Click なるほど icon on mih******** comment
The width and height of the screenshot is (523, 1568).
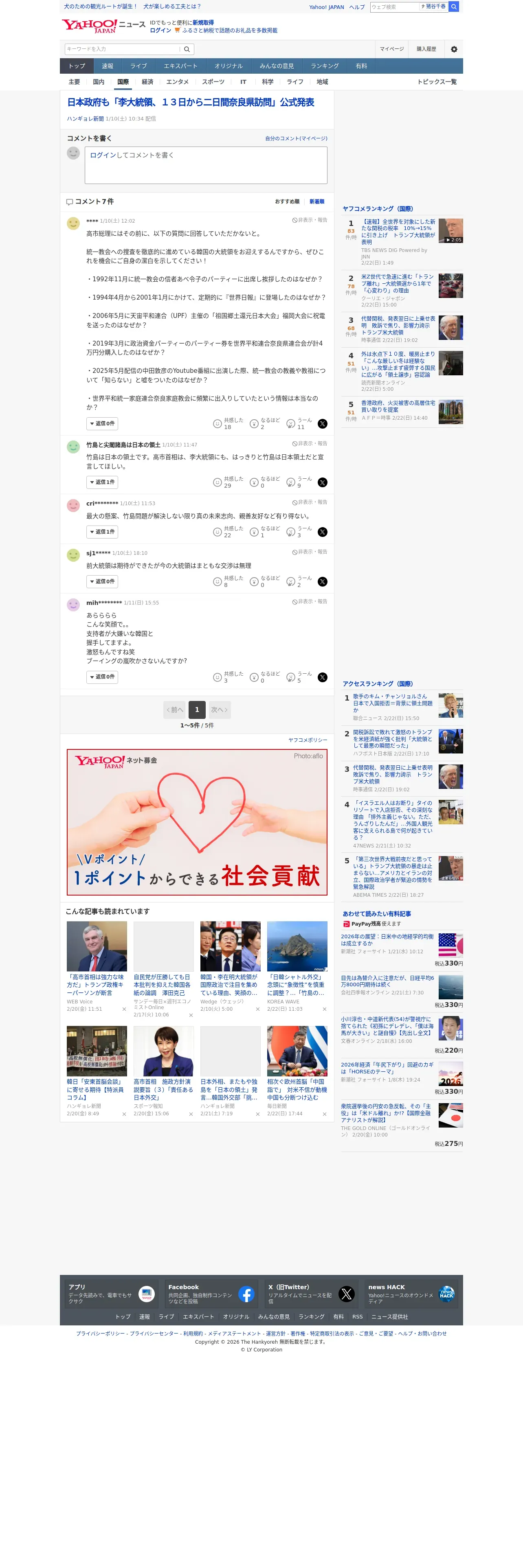coord(255,677)
